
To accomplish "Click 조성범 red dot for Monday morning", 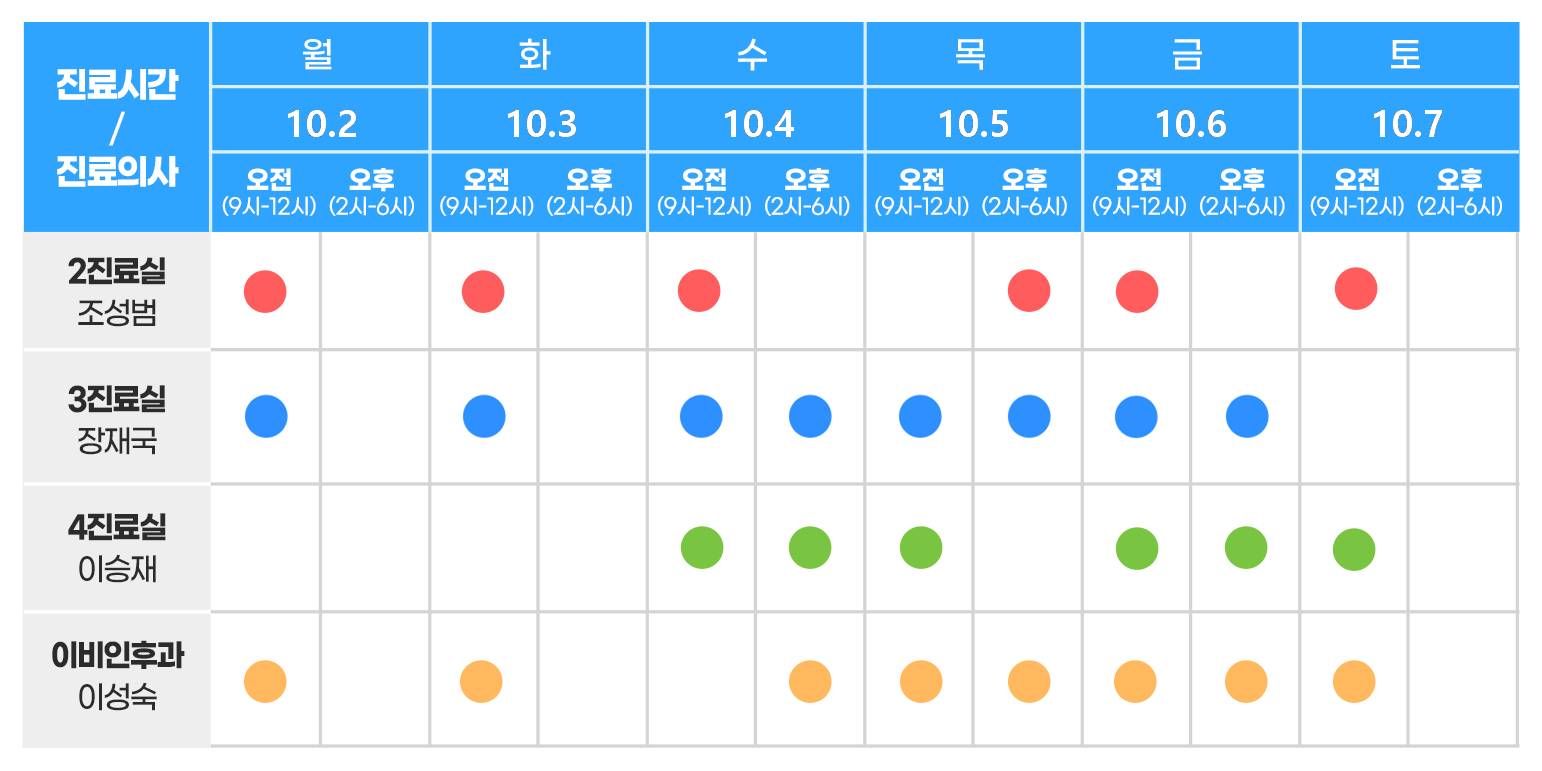I will pos(265,292).
